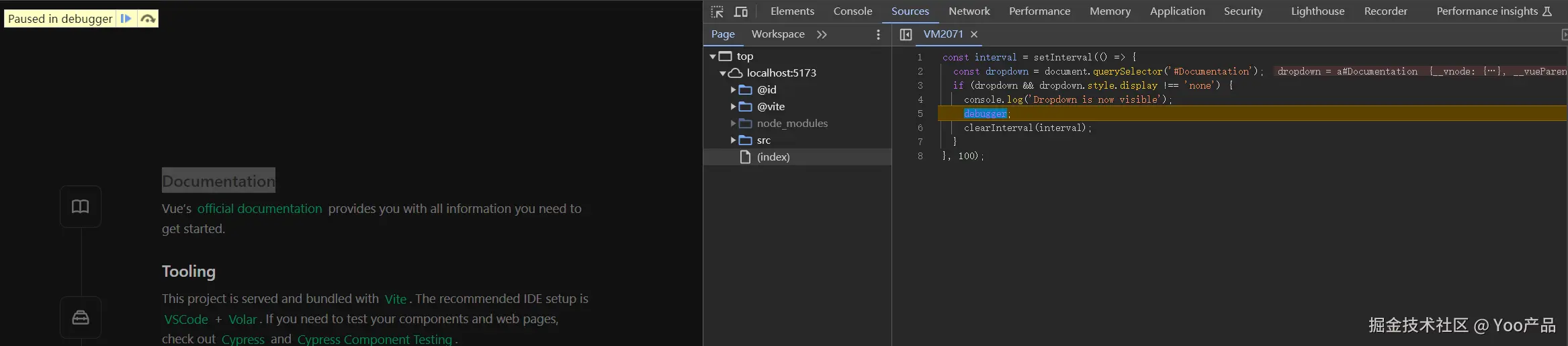The height and width of the screenshot is (346, 1568).
Task: Click line number 5 in gutter
Action: click(x=920, y=114)
